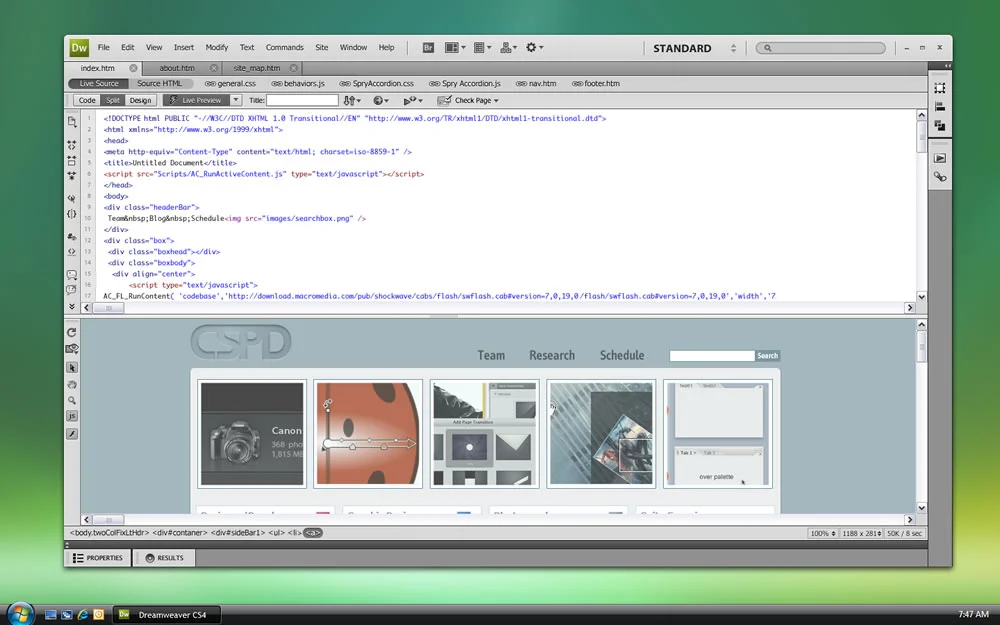Viewport: 1000px width, 625px height.
Task: Open the Check Page dropdown
Action: tap(467, 100)
